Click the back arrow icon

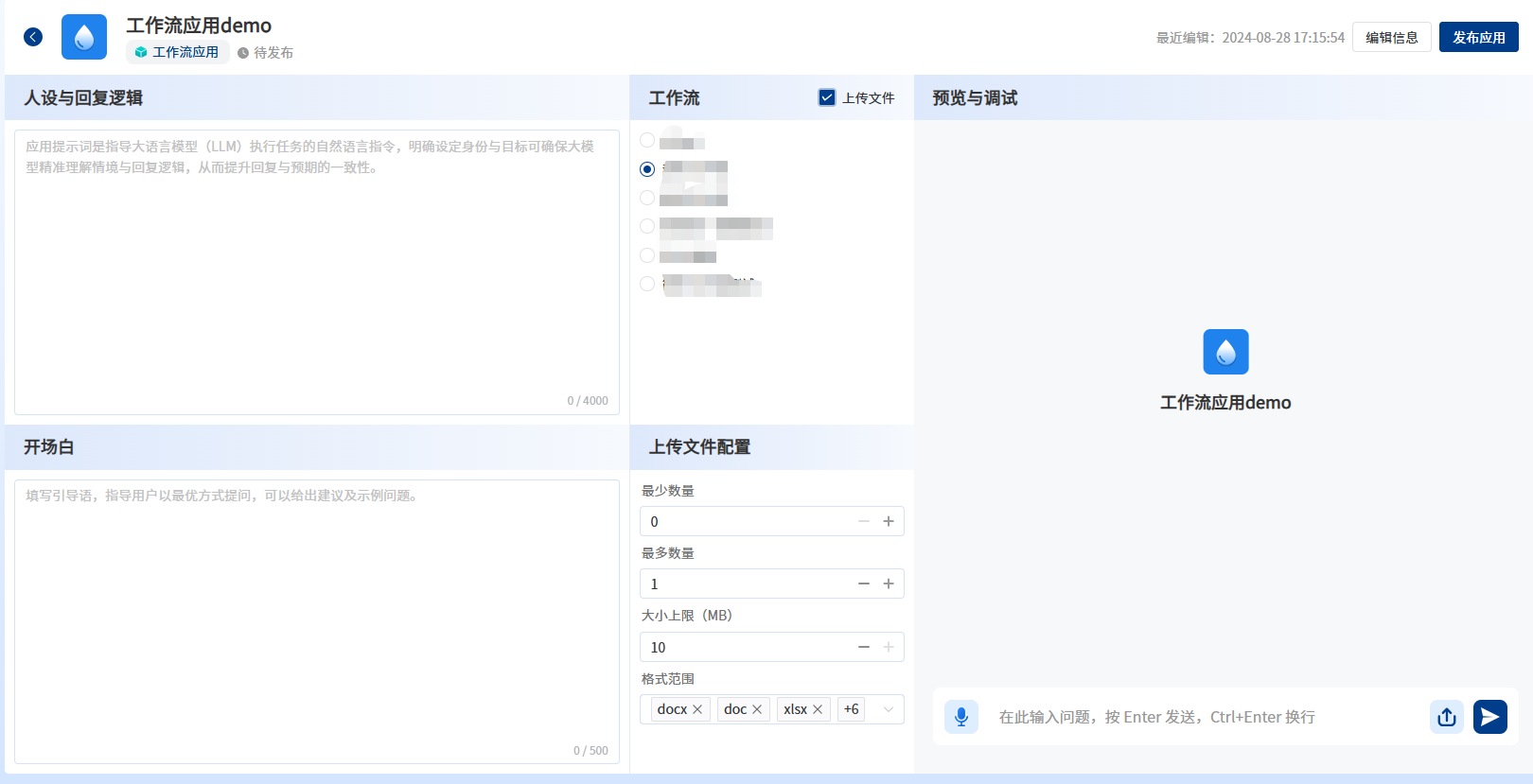point(33,37)
